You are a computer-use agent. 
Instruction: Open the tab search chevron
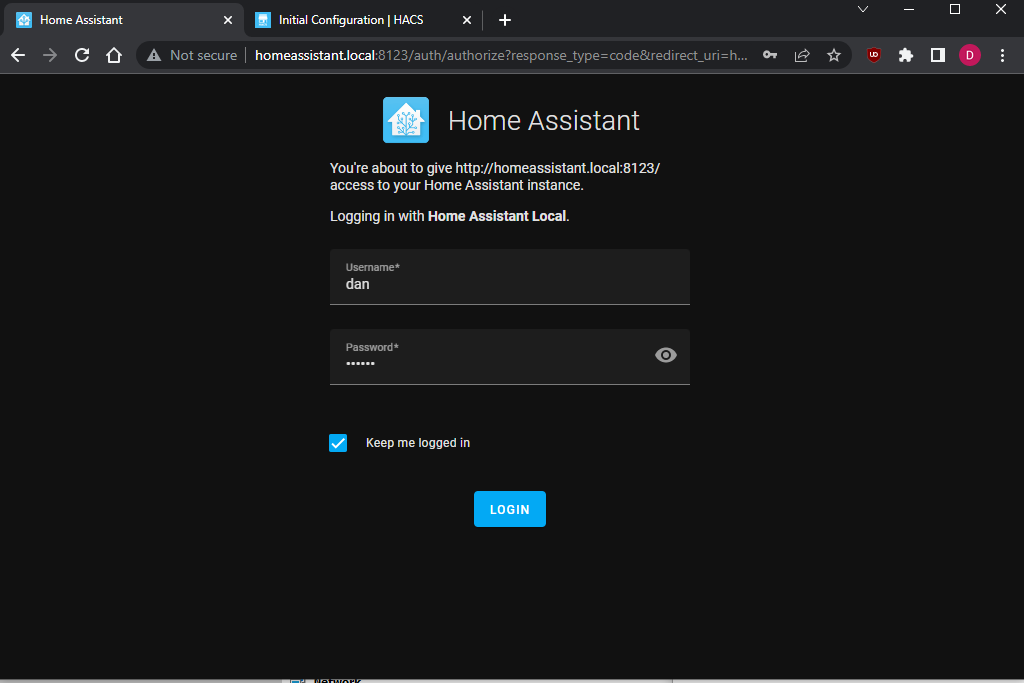pos(863,9)
